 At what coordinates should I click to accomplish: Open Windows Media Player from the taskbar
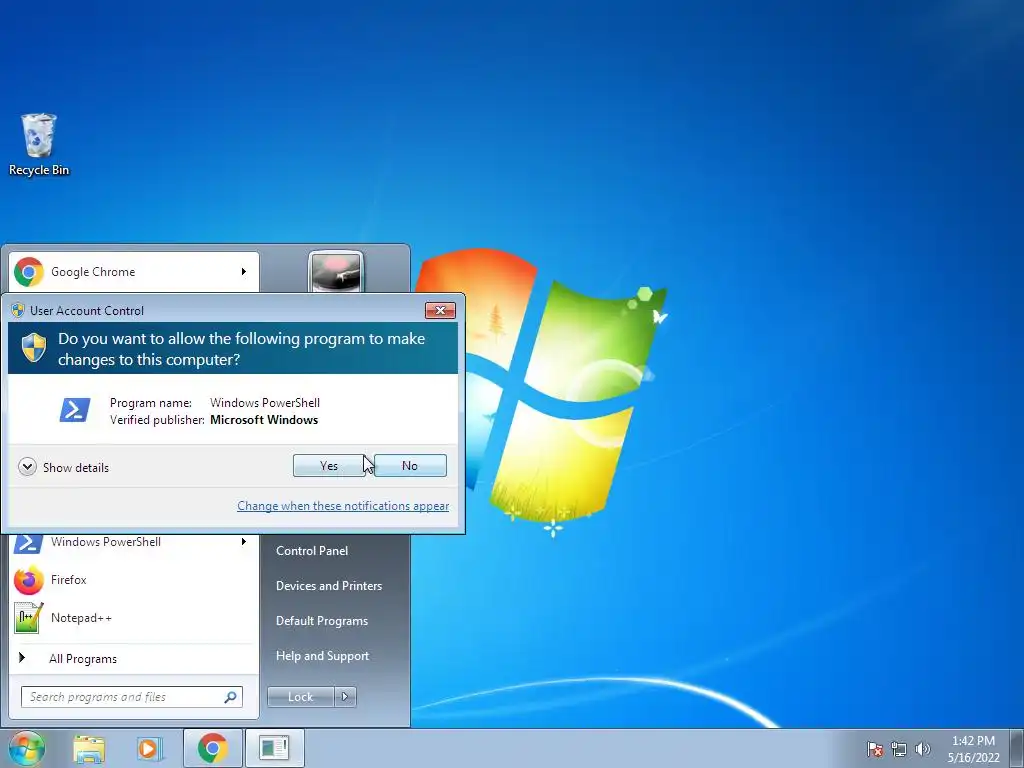click(x=149, y=749)
